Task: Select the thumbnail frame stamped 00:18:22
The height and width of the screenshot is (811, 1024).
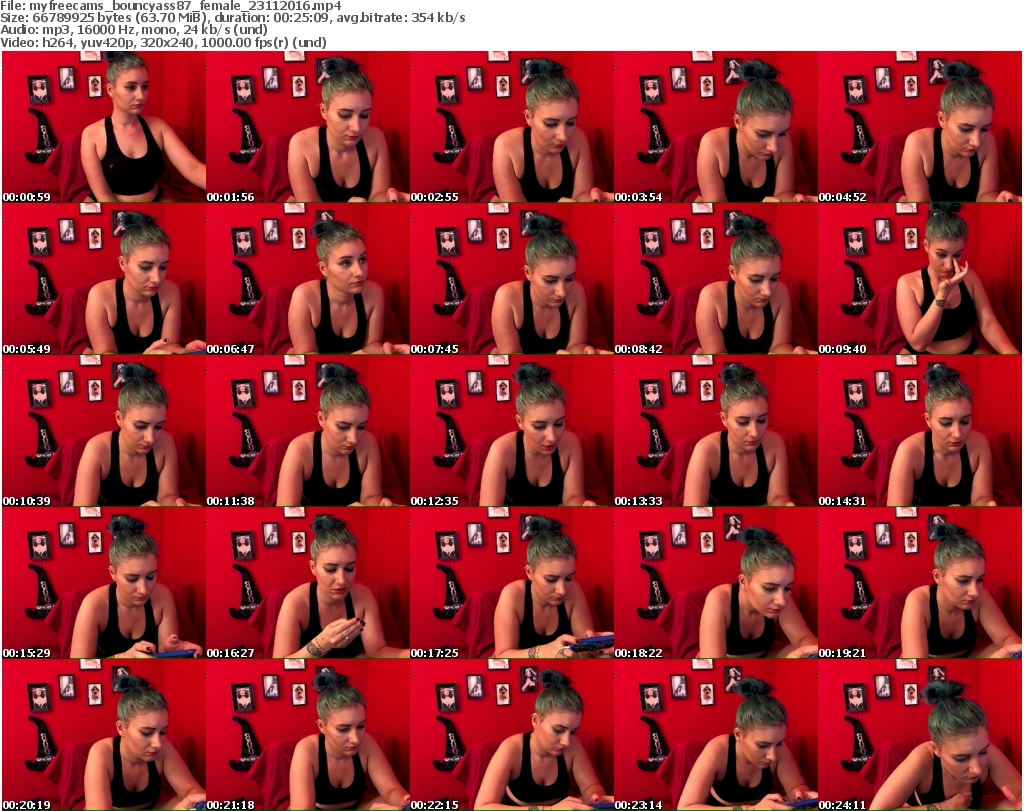Action: point(715,582)
